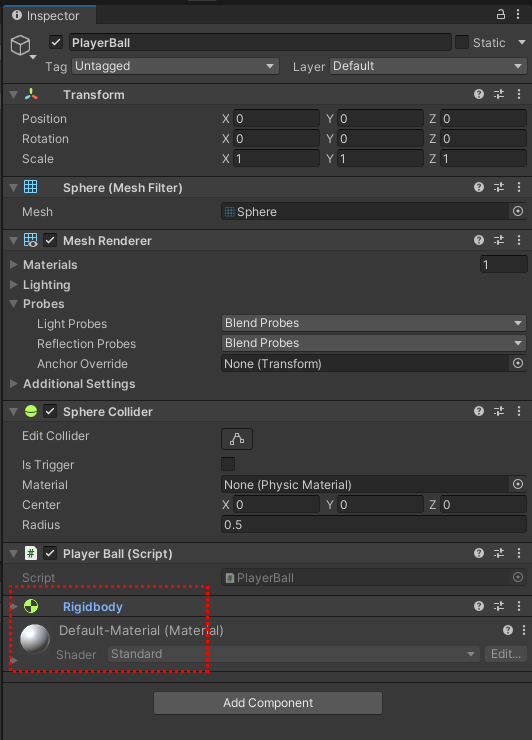Open Sphere Collider help reference icon

coord(479,411)
